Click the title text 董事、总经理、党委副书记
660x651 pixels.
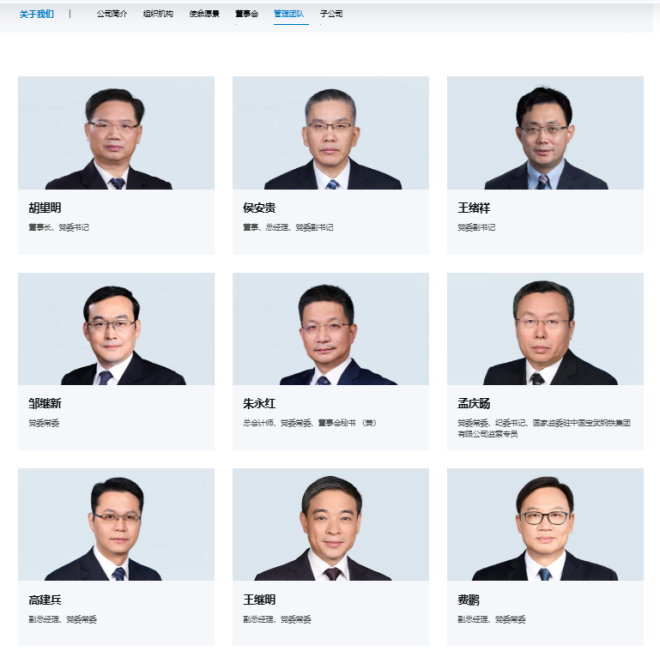coord(288,227)
